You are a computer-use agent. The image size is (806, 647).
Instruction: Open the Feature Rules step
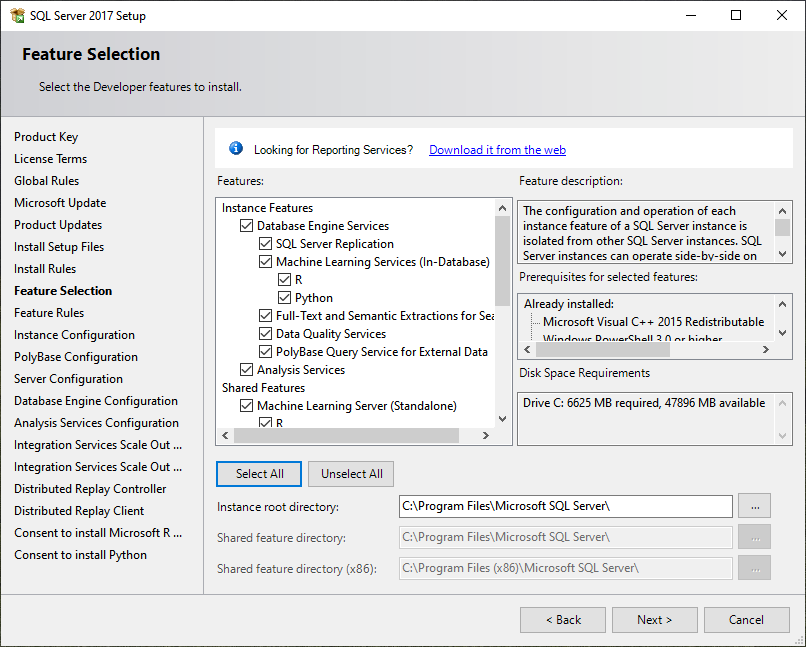[49, 313]
